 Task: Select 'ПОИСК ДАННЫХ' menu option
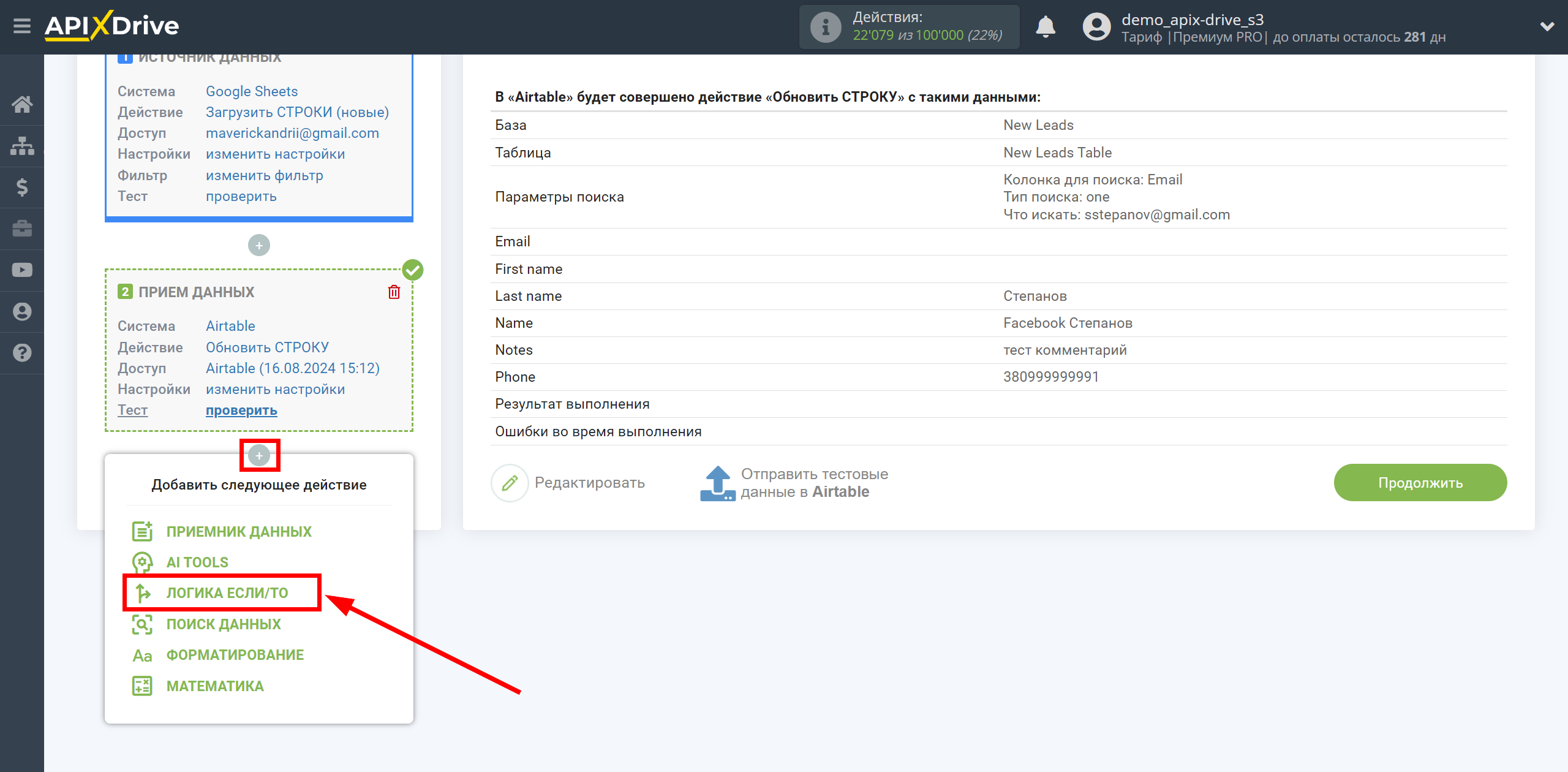pos(224,624)
